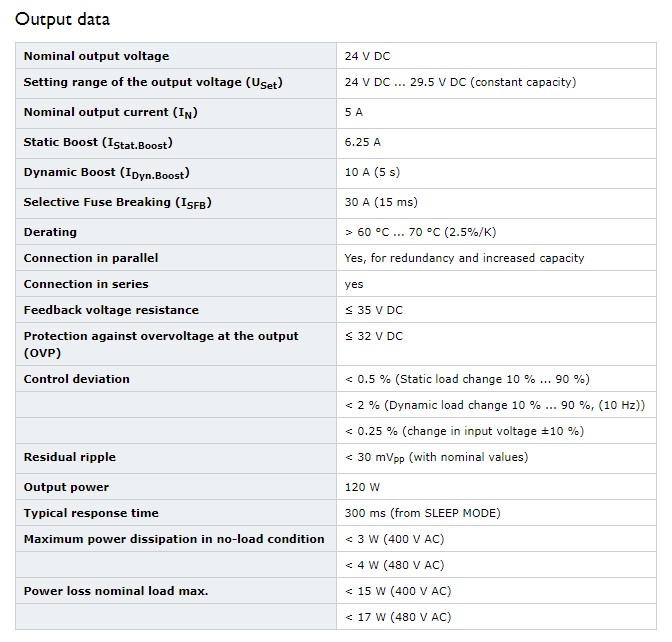Viewport: 672px width, 642px height.
Task: Select the Setting range of output voltage row
Action: [x=336, y=84]
